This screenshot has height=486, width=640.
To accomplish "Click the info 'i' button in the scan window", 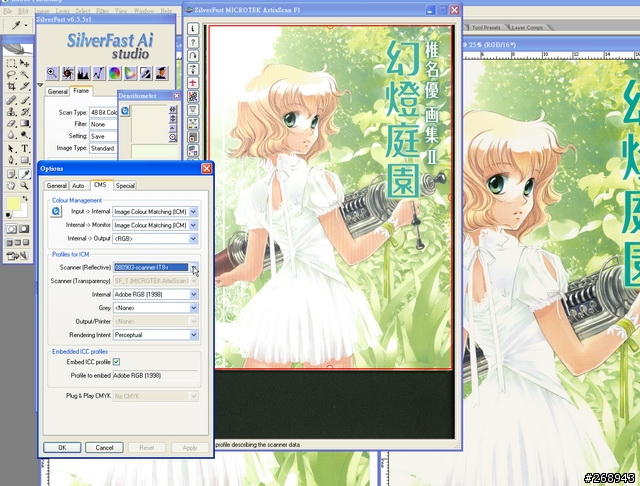I will 193,29.
